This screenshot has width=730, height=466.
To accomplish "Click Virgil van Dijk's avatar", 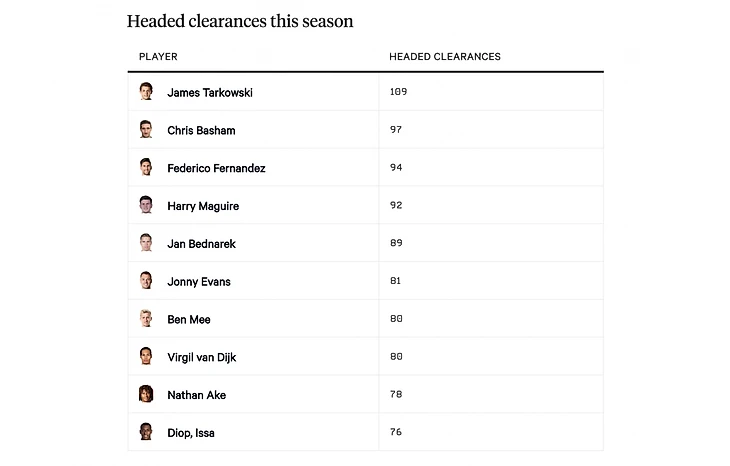I will pyautogui.click(x=146, y=357).
